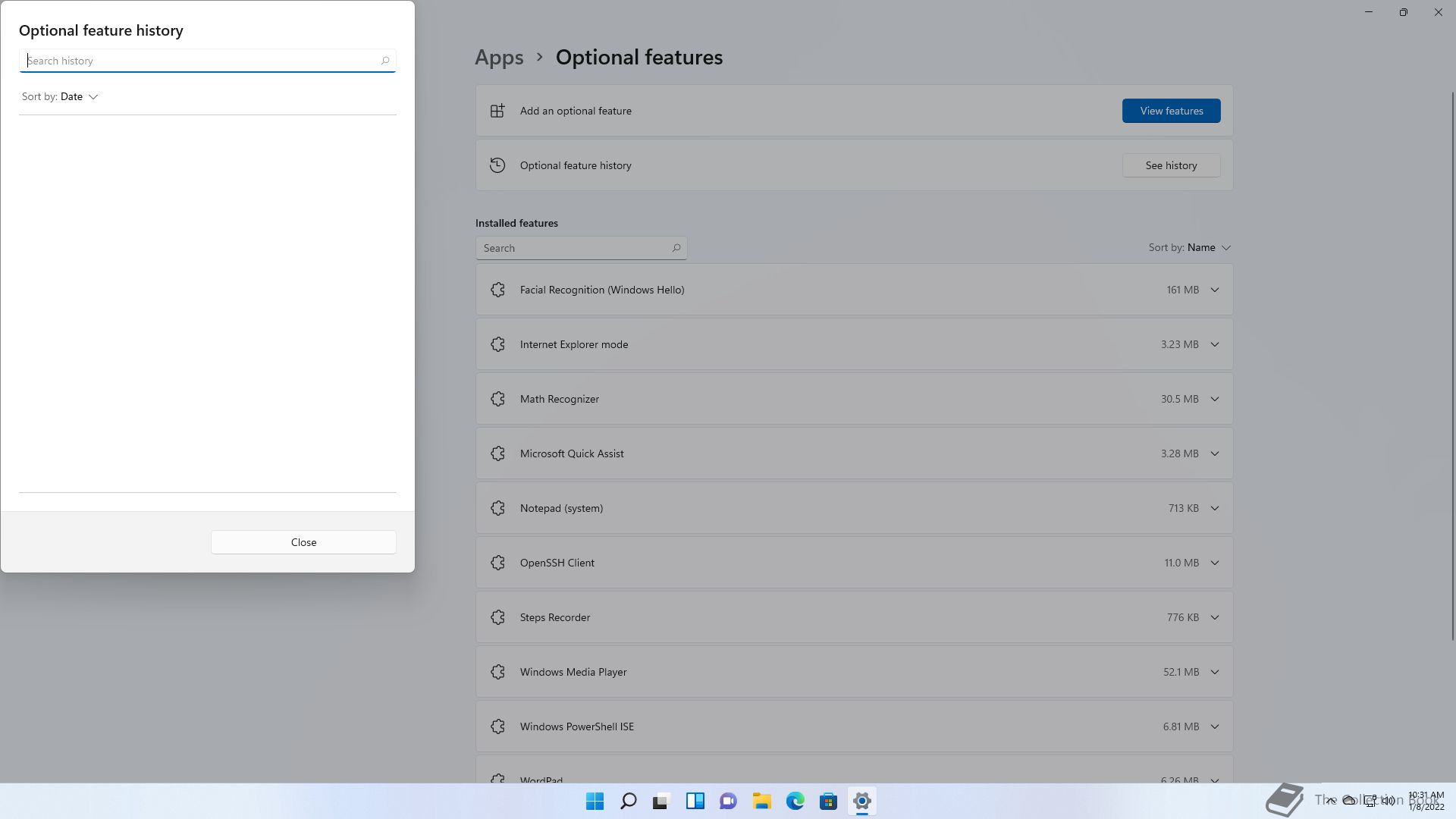
Task: Go back to Apps breadcrumb
Action: coord(499,57)
